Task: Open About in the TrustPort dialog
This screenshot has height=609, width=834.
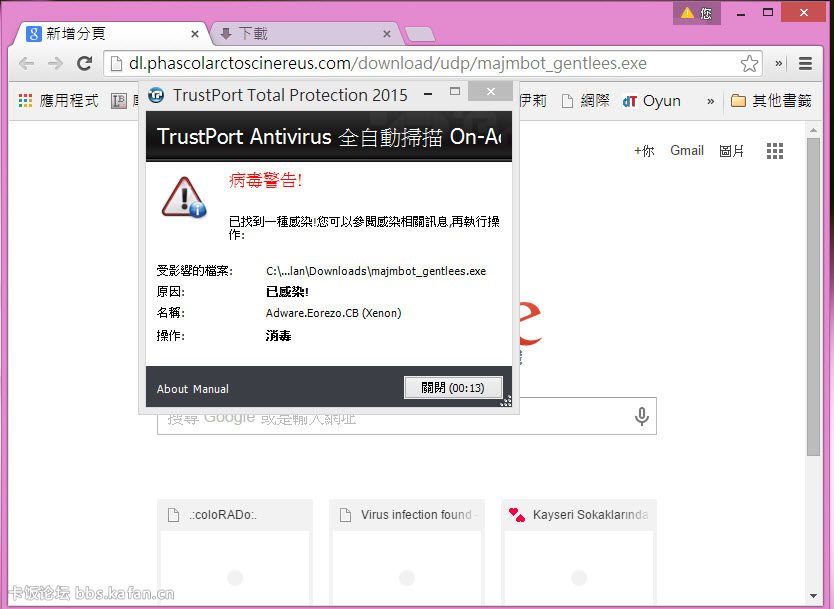Action: (172, 389)
